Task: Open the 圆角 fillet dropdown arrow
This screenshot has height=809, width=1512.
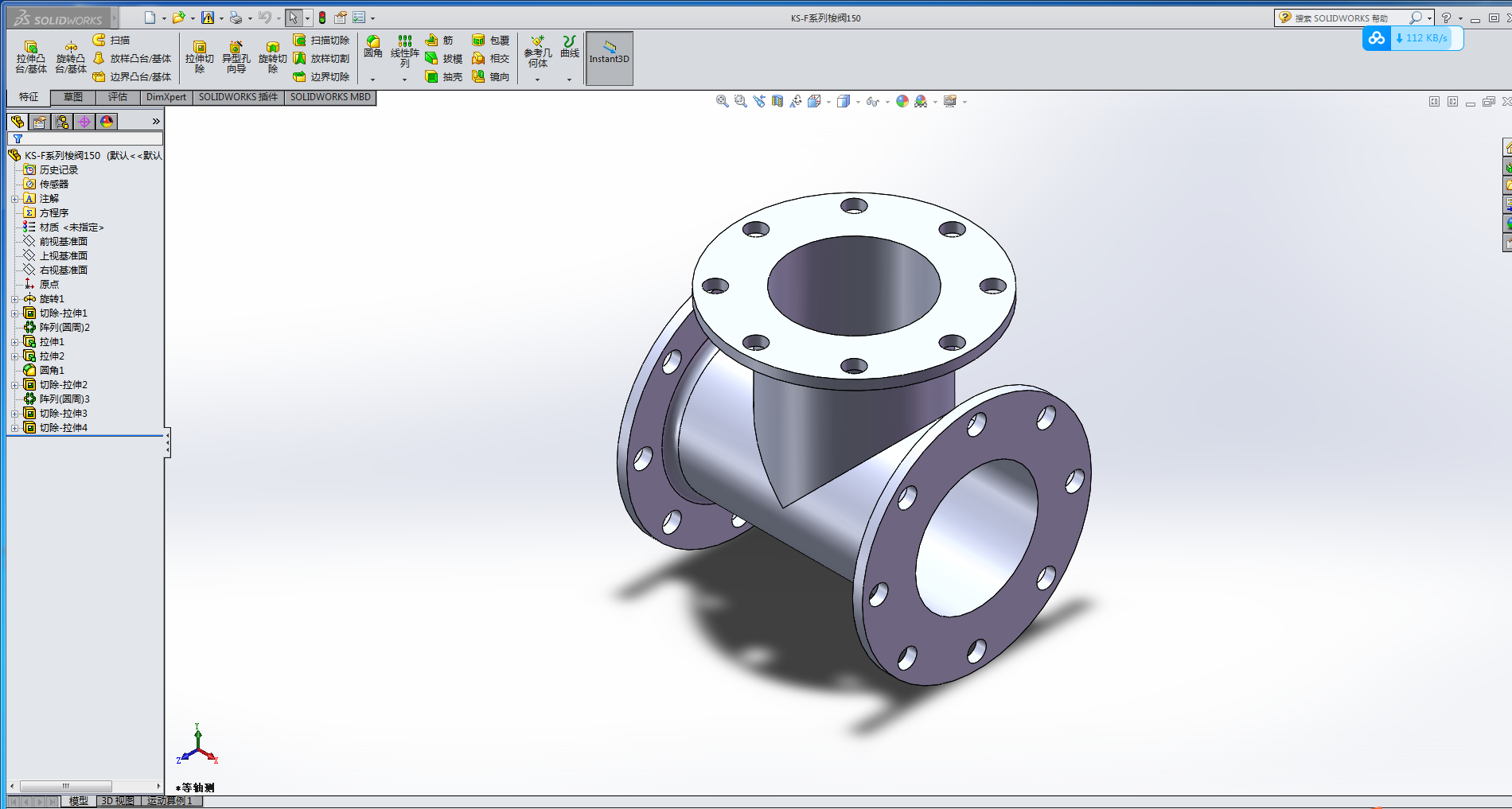Action: point(372,80)
